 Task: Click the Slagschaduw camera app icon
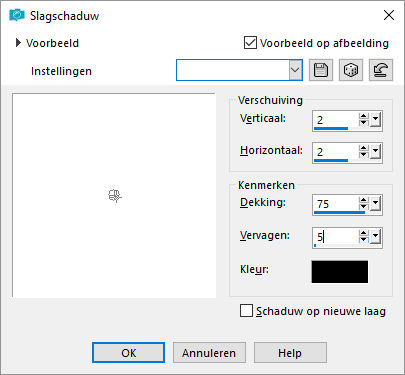17,15
